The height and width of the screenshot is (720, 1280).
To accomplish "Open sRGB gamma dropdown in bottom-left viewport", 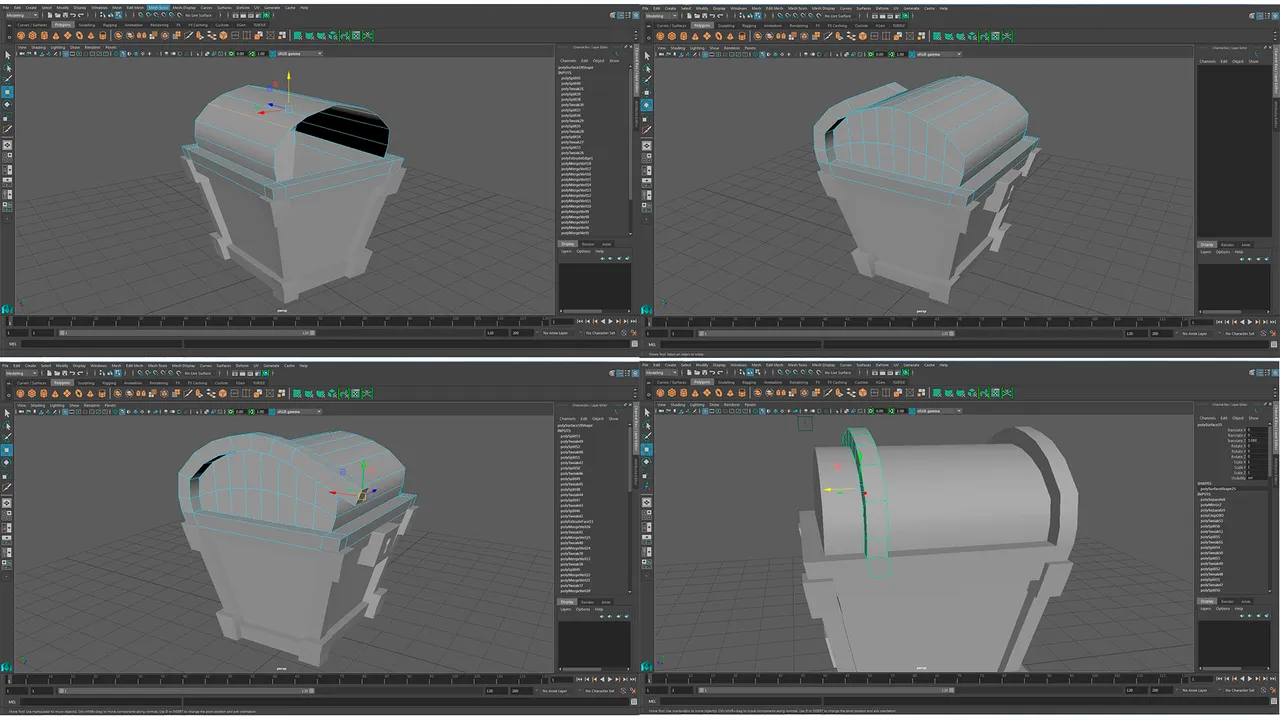I will (x=298, y=411).
